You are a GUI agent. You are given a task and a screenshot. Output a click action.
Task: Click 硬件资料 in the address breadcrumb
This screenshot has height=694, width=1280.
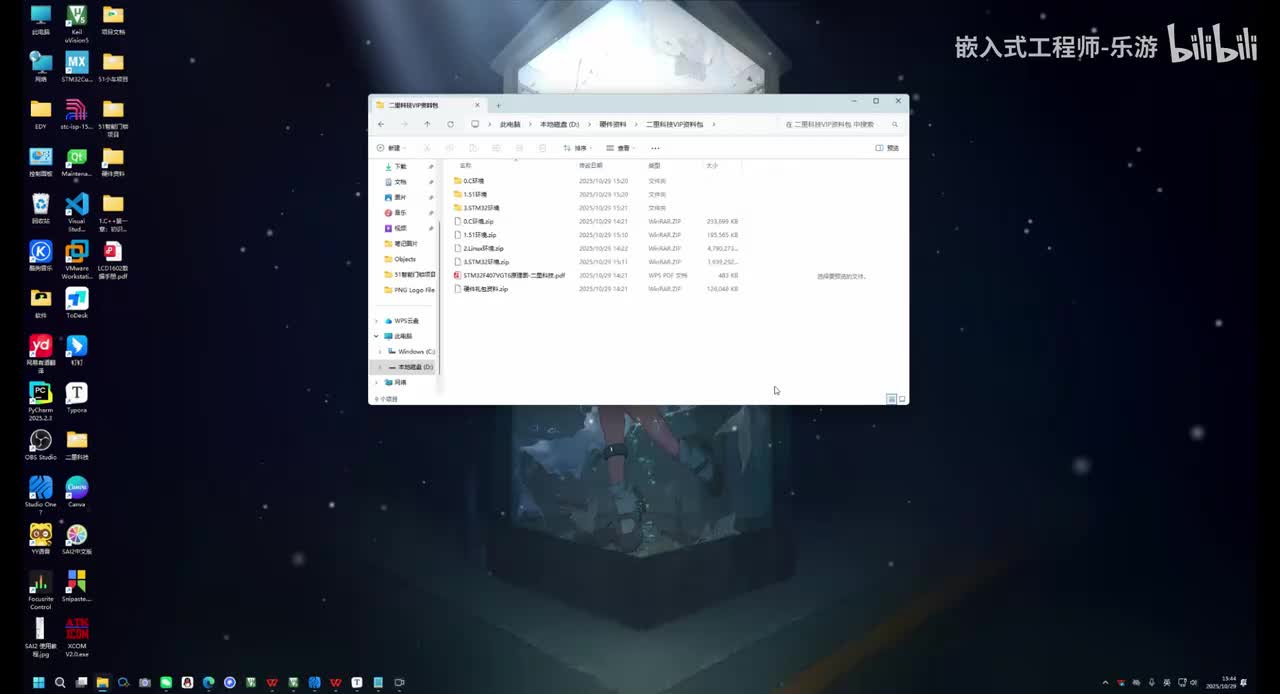pos(613,124)
